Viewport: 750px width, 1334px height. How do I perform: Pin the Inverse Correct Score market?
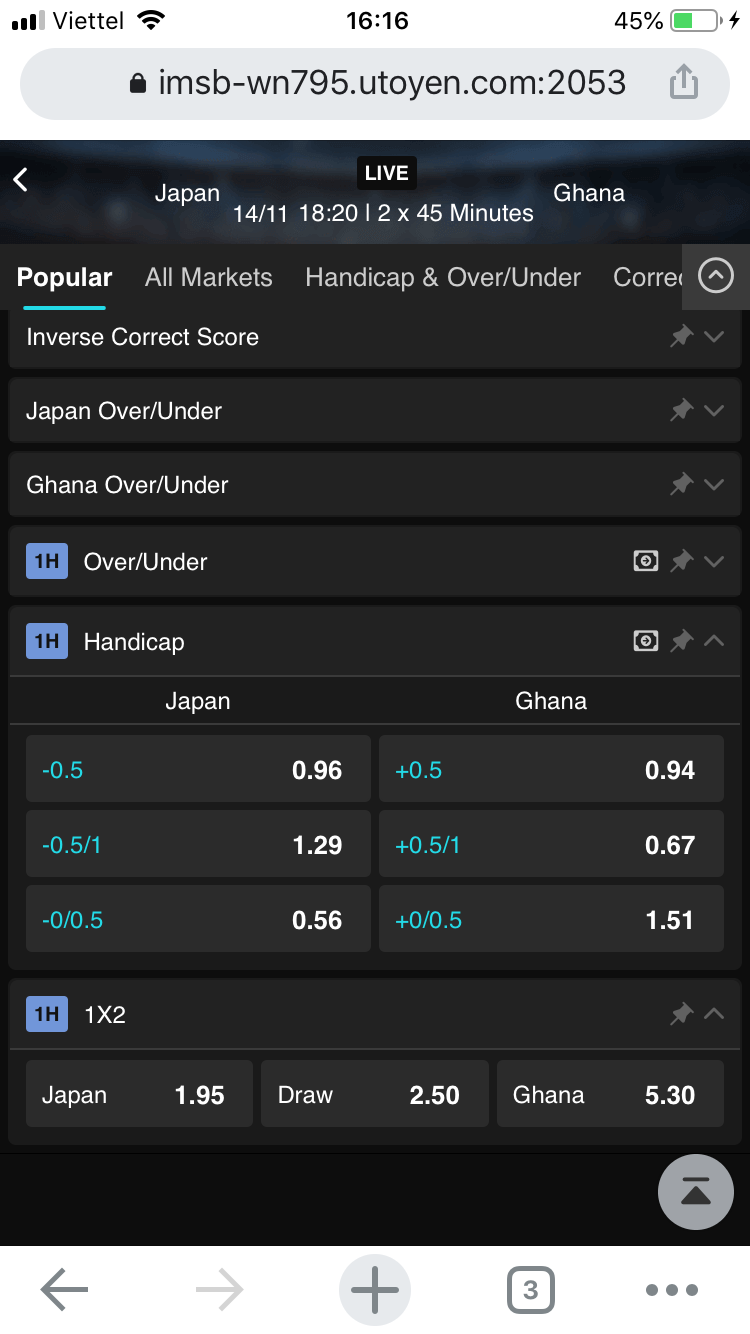point(681,337)
